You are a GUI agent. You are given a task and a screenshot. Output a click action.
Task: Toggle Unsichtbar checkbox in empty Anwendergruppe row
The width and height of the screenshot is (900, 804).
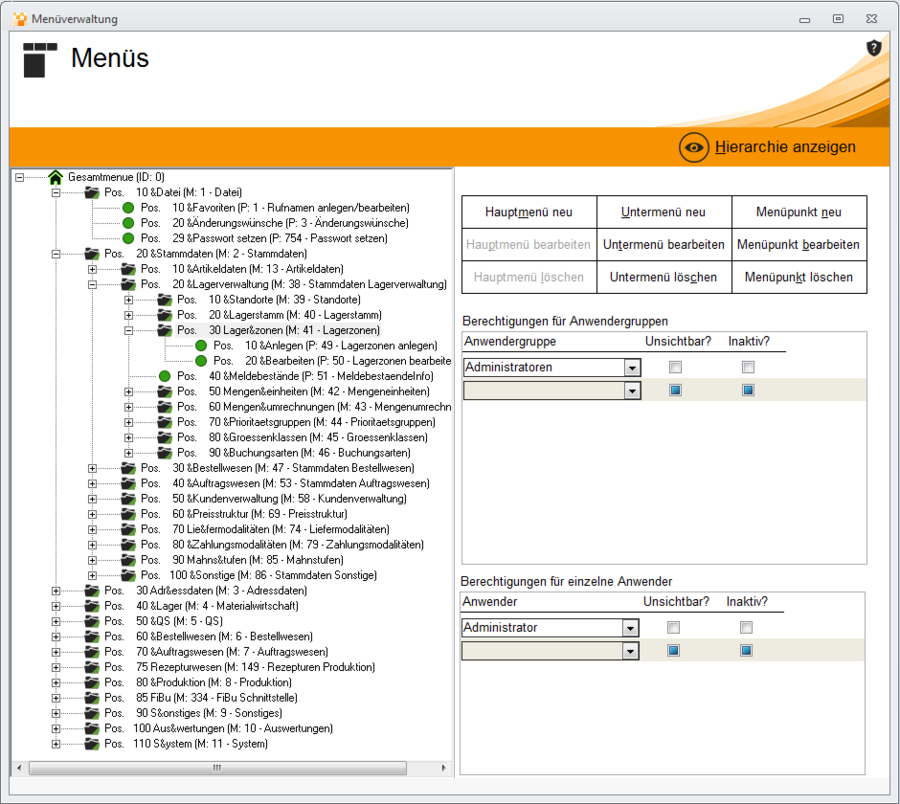click(x=676, y=390)
